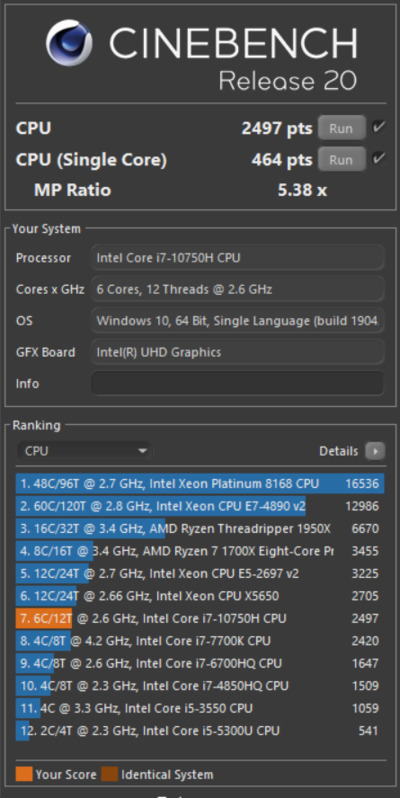
Task: Select the Ryzen 7 1700X ranking entry
Action: [200, 551]
